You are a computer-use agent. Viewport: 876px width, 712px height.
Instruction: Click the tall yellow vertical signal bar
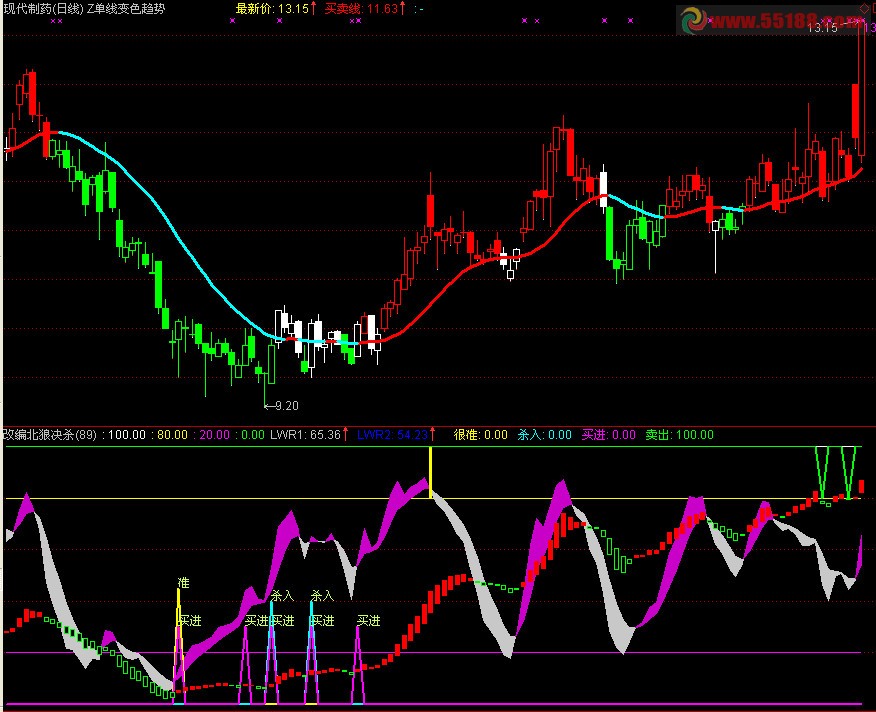tap(431, 471)
